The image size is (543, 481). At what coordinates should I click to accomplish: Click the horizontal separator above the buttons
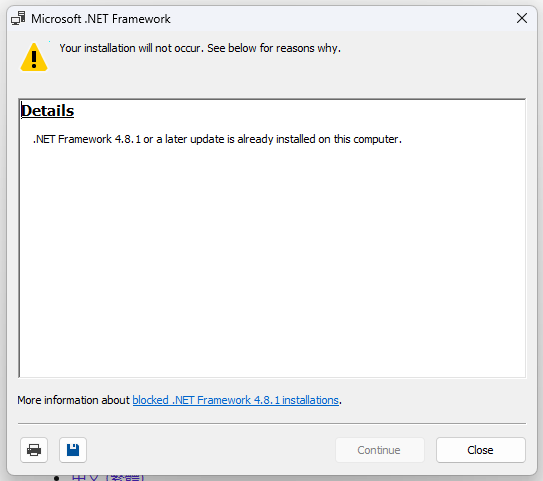click(x=272, y=423)
